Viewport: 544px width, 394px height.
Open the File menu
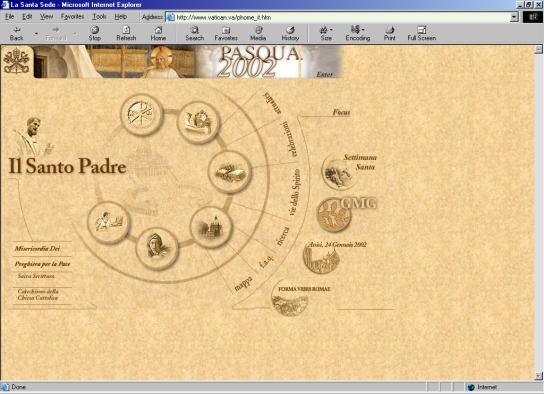pyautogui.click(x=9, y=16)
